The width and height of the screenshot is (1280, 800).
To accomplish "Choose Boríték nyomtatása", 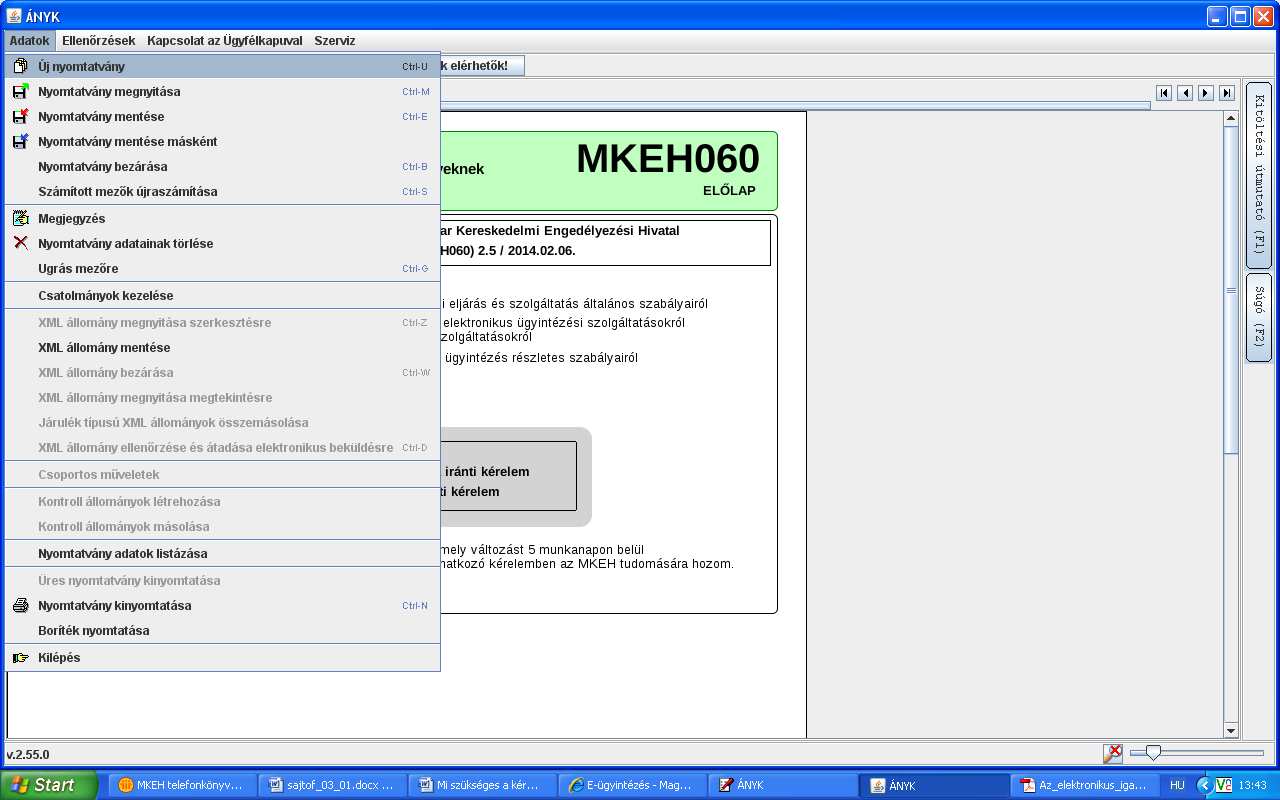I will click(222, 630).
